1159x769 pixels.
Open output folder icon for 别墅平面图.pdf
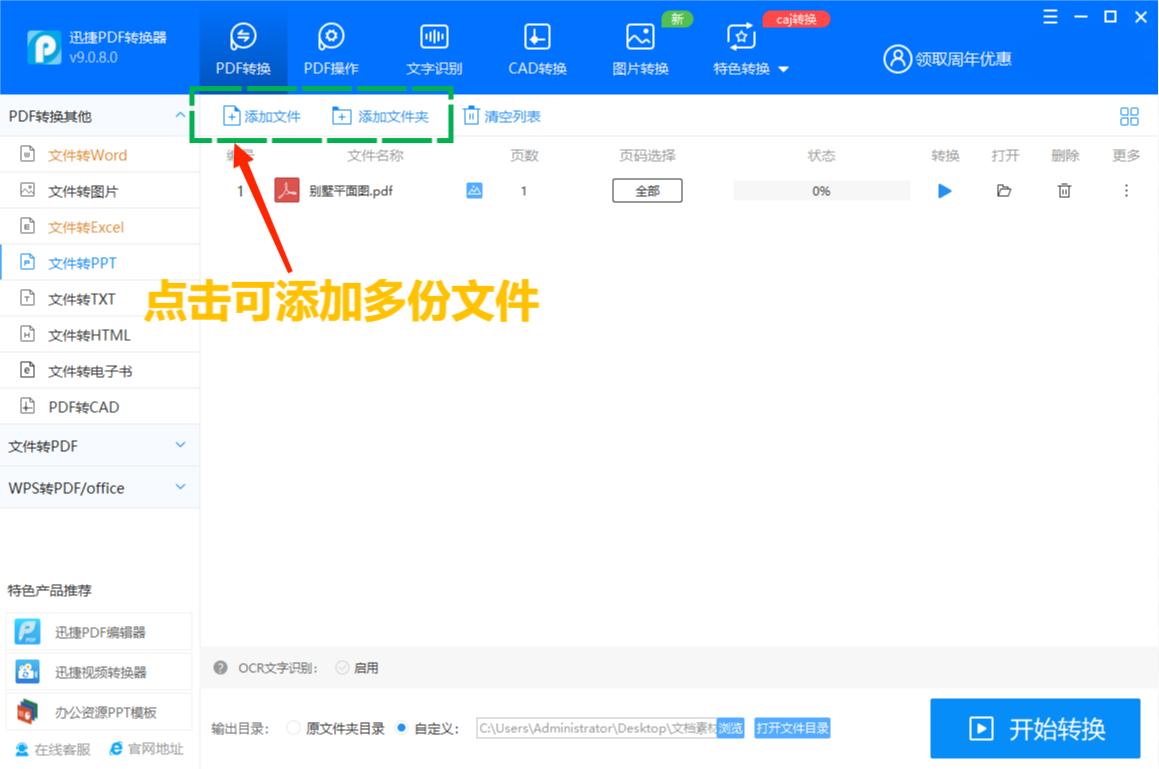pos(1005,190)
